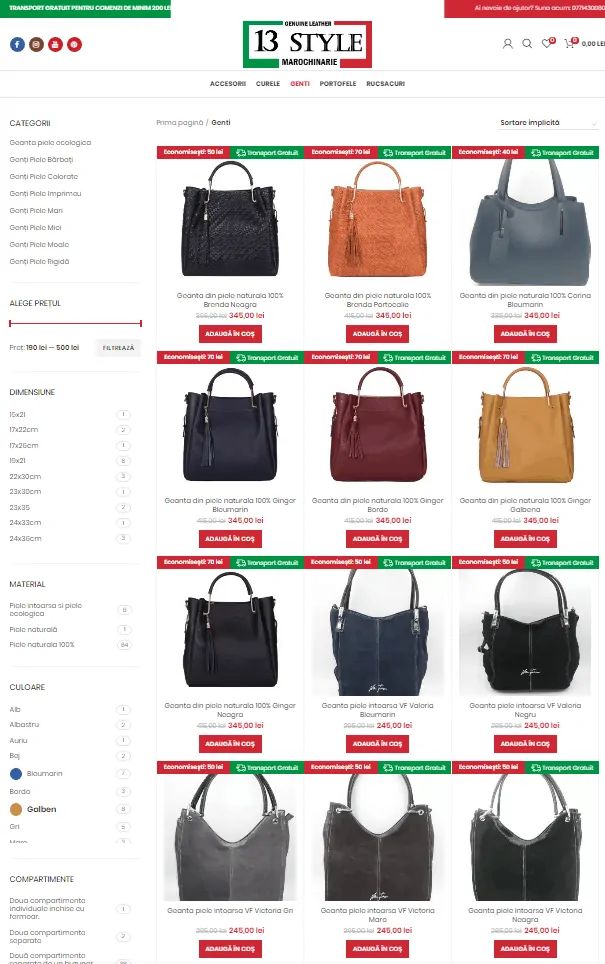Toggle the 22x30cm dimension filter
The height and width of the screenshot is (964, 605).
click(25, 476)
